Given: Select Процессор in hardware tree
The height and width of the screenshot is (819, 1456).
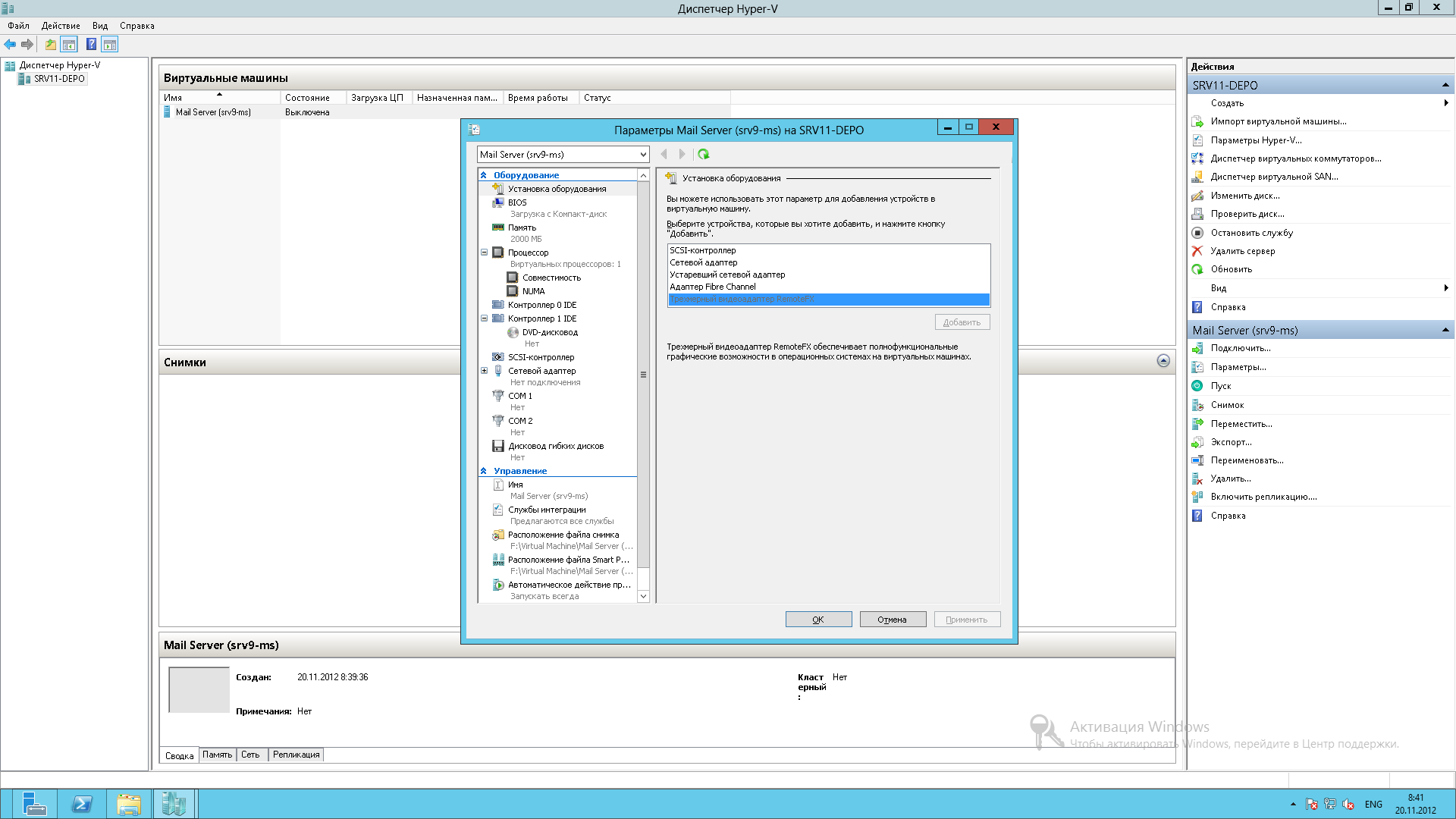Looking at the screenshot, I should [528, 253].
